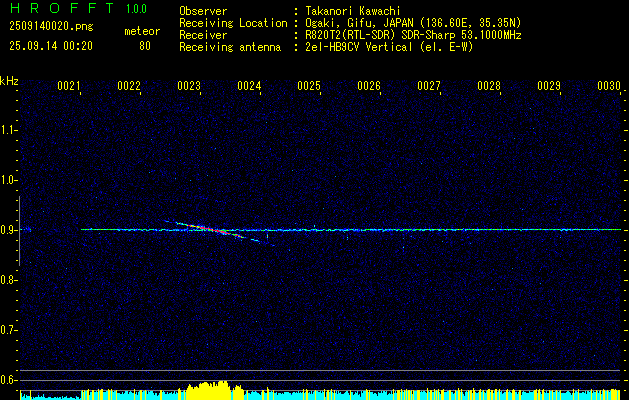
Task: Click the 0022 time marker
Action: (x=129, y=86)
